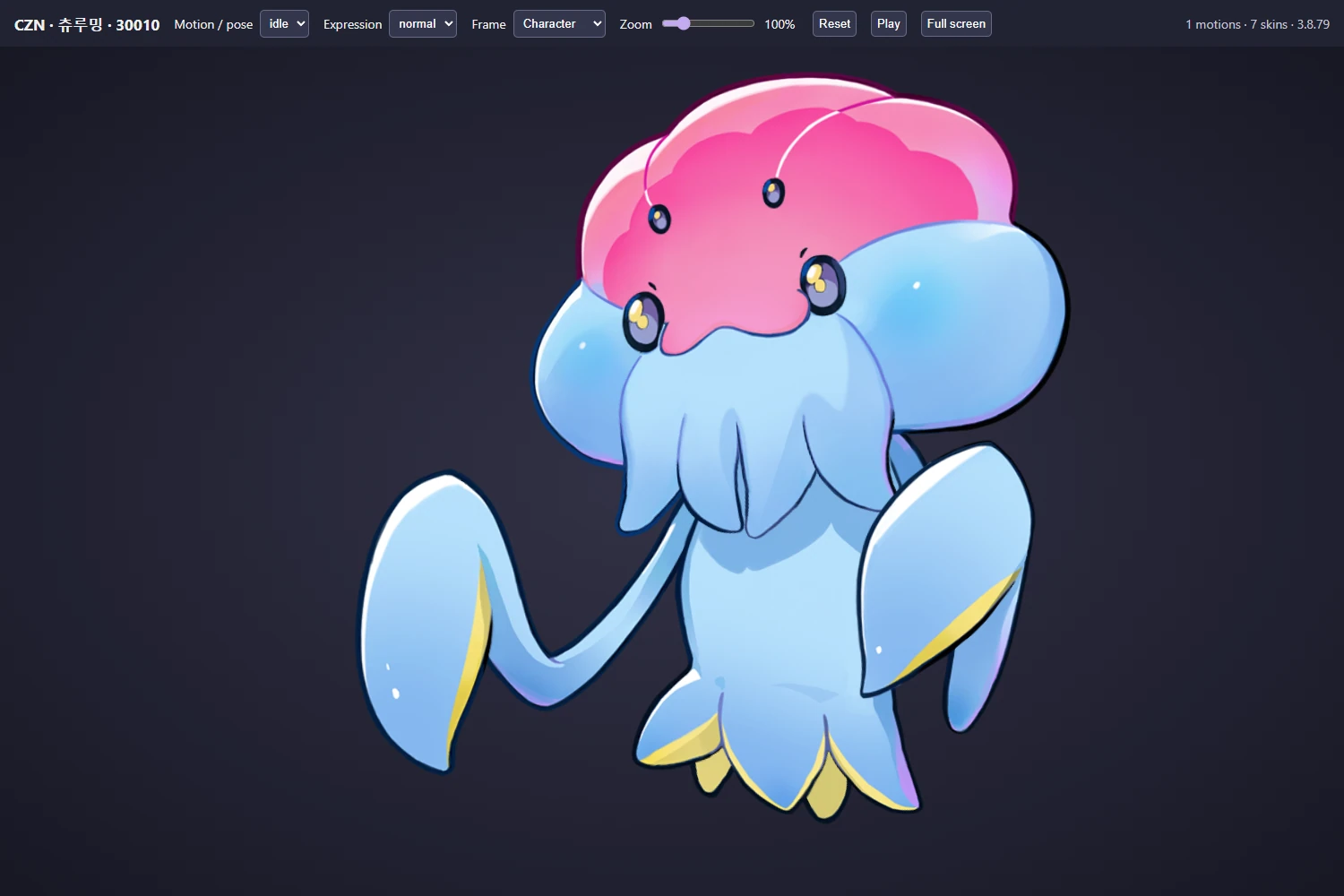This screenshot has height=896, width=1344.
Task: Start animation with the Play button
Action: 889,24
